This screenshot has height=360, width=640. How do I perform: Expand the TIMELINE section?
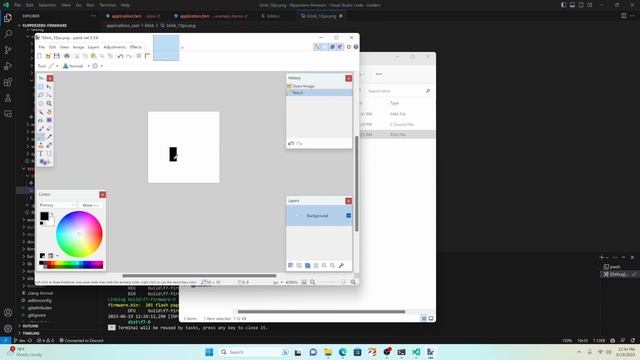click(31, 333)
